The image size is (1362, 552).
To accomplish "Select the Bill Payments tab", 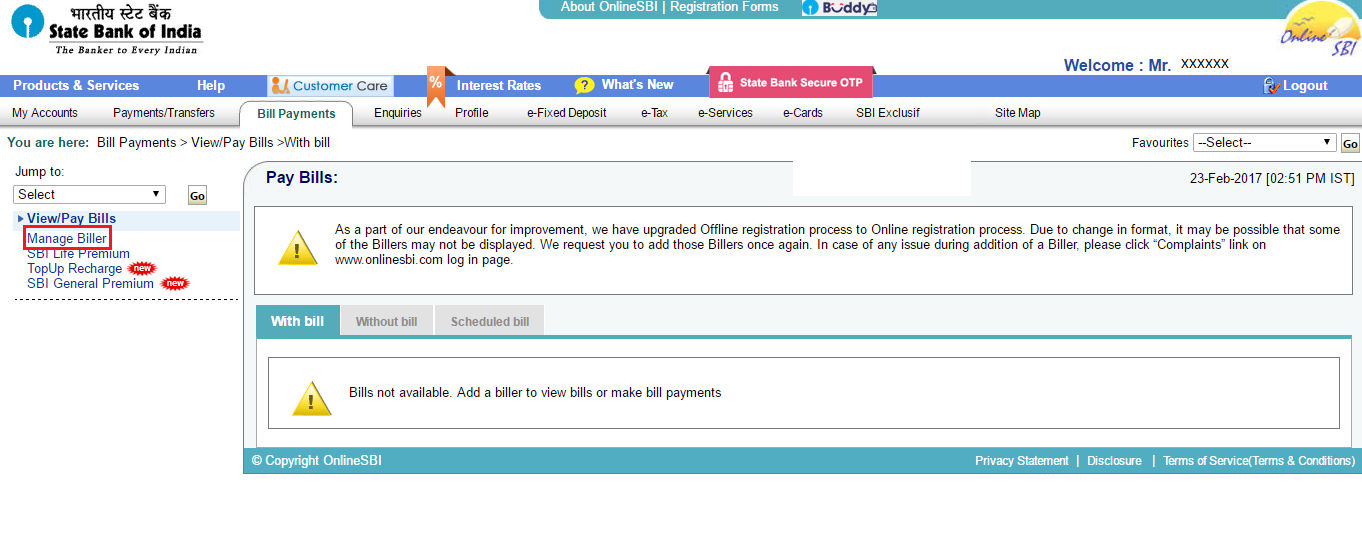I will pyautogui.click(x=296, y=114).
